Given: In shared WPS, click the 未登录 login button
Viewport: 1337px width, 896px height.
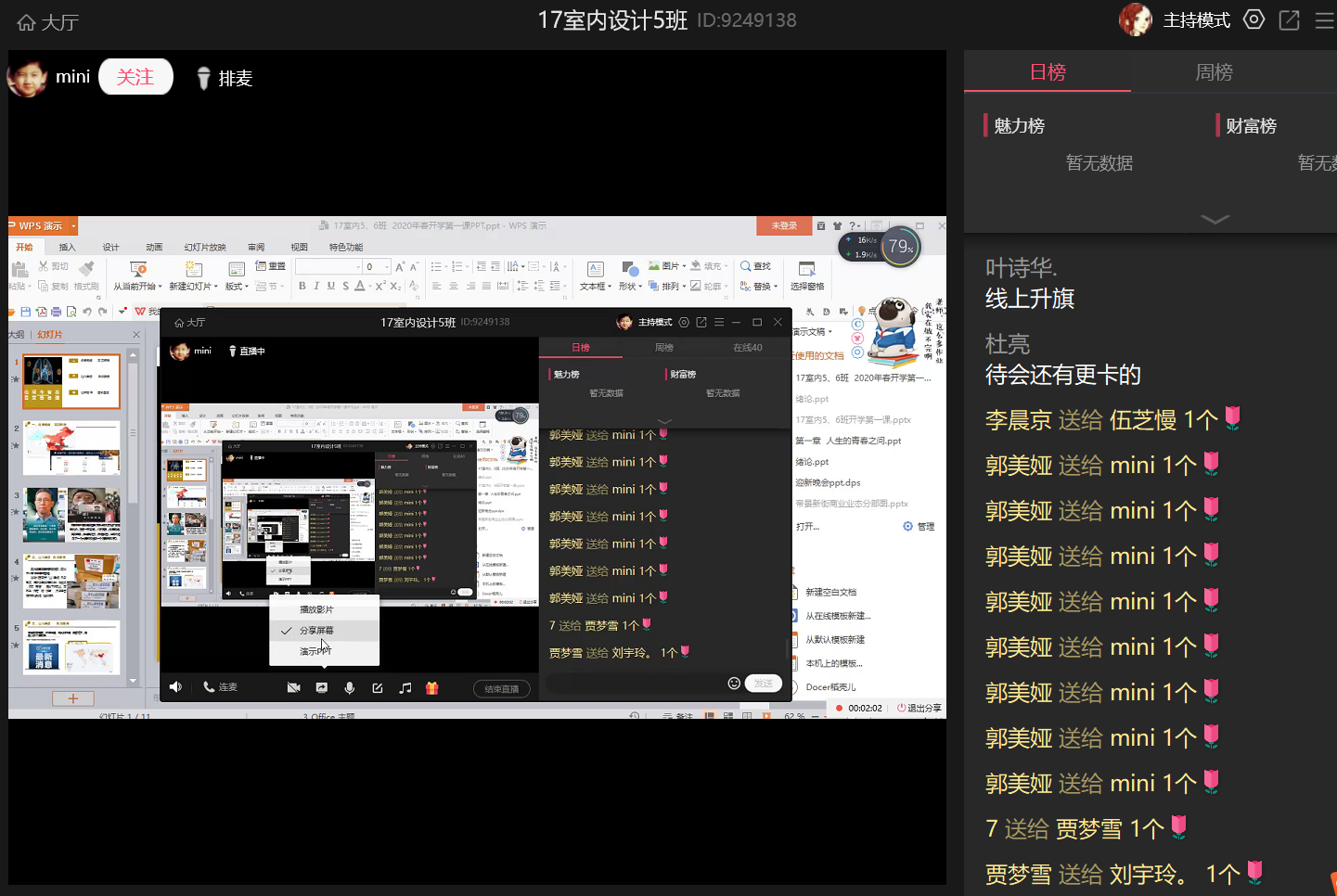Looking at the screenshot, I should click(x=784, y=225).
